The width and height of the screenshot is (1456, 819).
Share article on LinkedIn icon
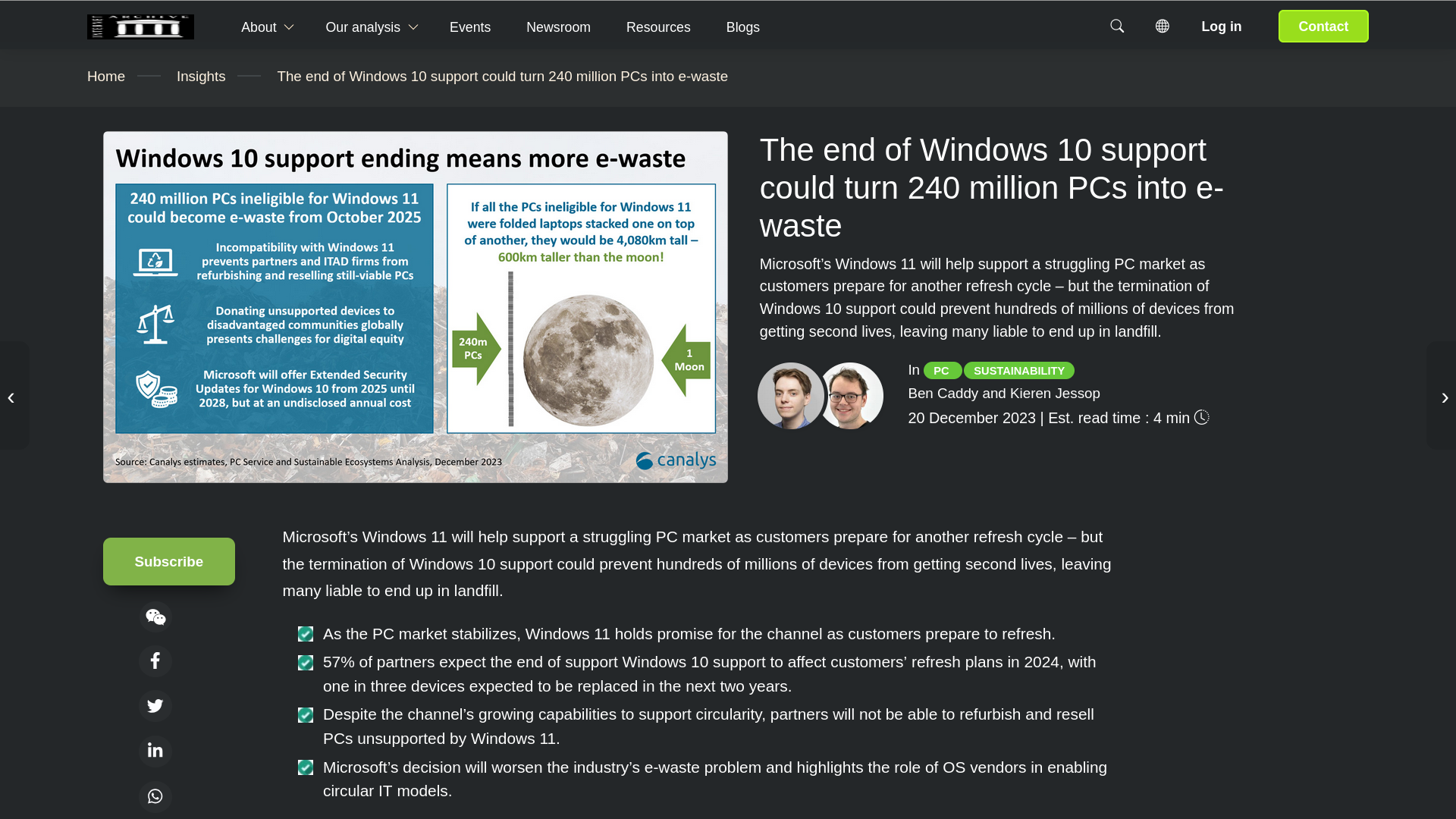click(155, 751)
